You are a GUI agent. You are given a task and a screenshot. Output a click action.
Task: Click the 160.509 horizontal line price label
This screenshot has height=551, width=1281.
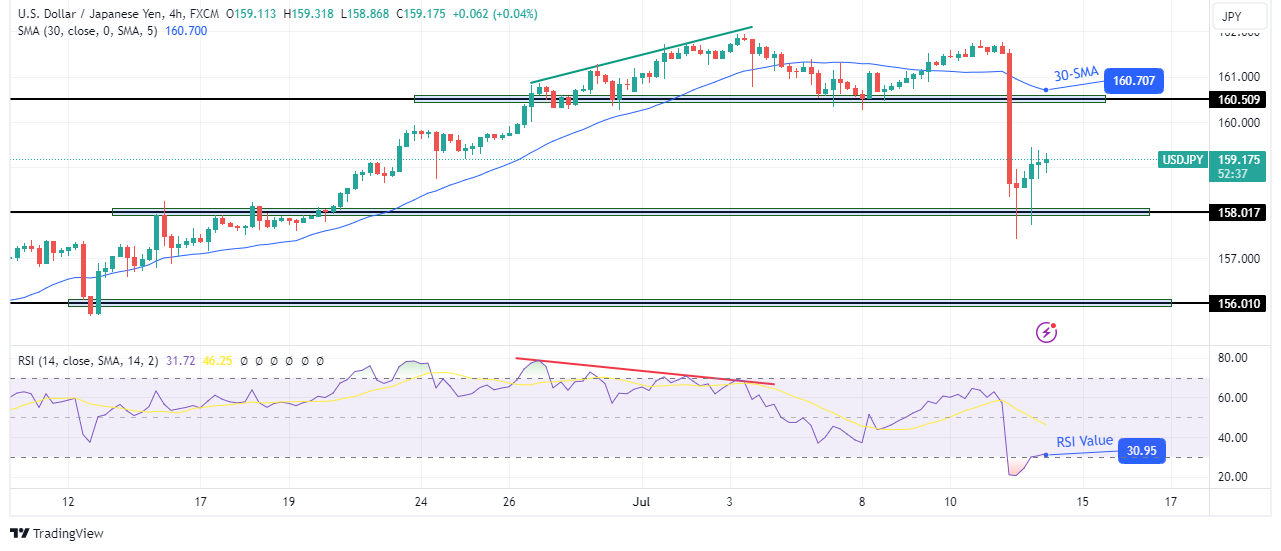click(1239, 99)
